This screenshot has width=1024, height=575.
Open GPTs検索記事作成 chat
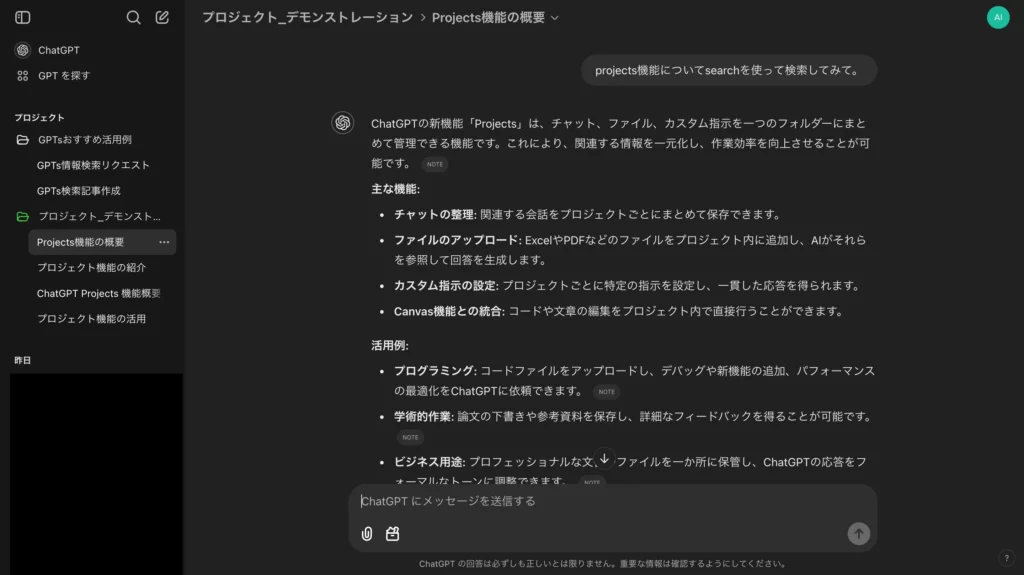coord(78,191)
